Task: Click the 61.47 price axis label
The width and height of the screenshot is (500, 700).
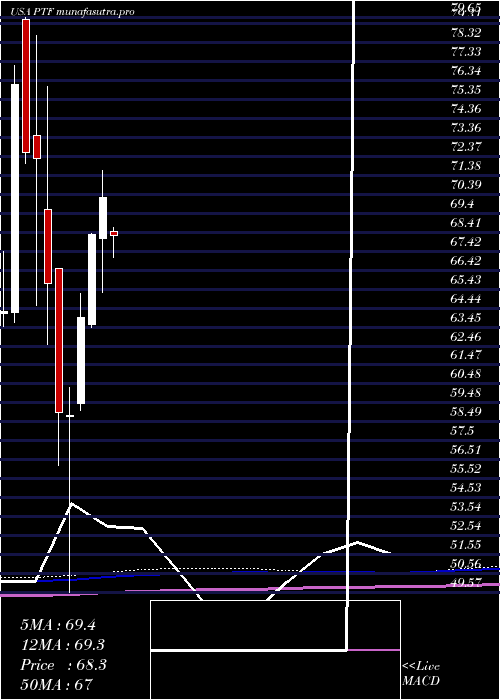Action: click(x=466, y=355)
